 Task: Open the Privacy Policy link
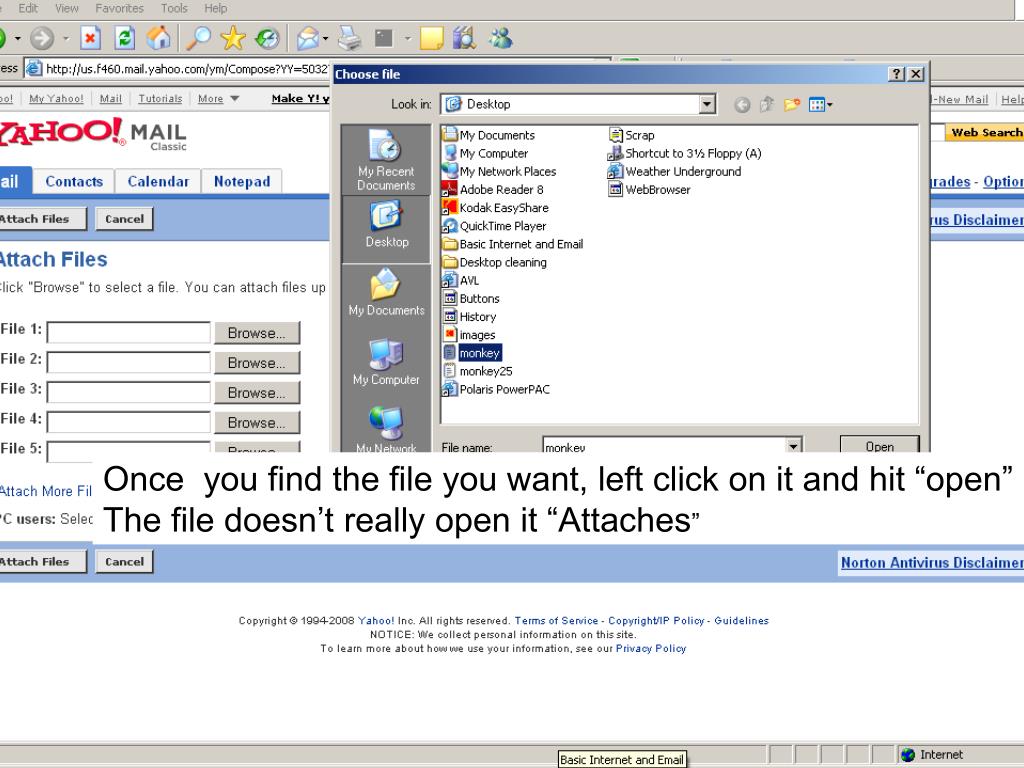pyautogui.click(x=650, y=648)
